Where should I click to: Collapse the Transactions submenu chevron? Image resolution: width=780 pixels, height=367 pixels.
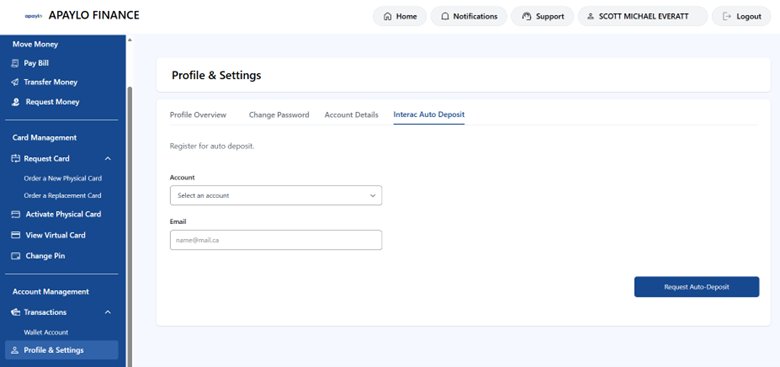(107, 312)
